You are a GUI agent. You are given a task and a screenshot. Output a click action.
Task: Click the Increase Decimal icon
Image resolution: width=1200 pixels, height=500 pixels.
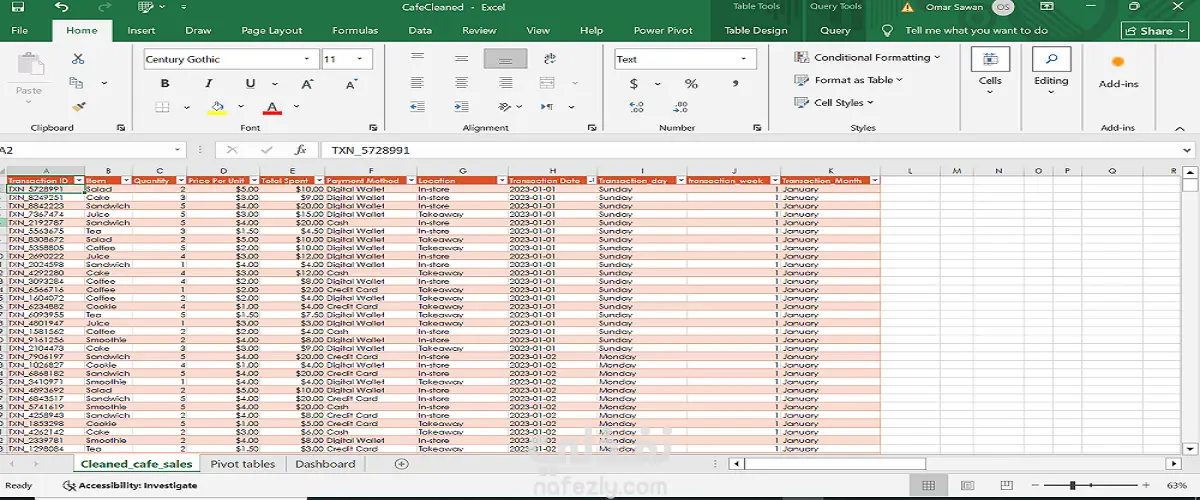point(635,107)
